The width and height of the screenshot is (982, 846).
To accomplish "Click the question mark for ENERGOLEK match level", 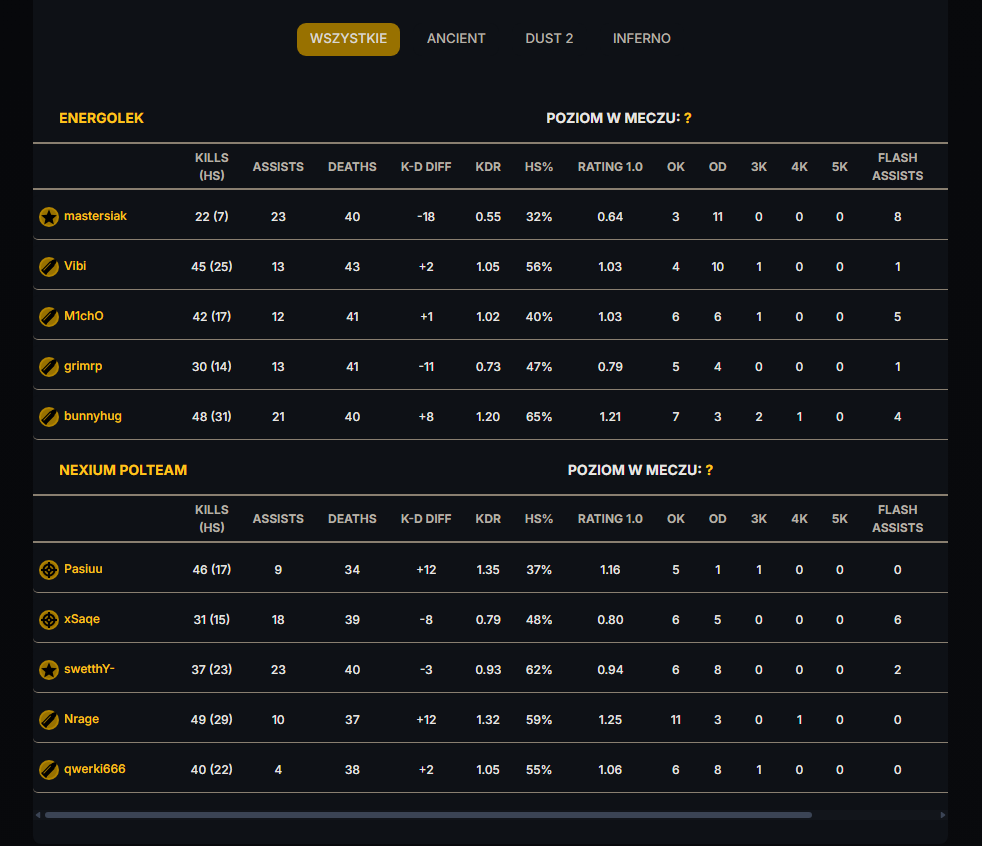I will click(x=688, y=118).
